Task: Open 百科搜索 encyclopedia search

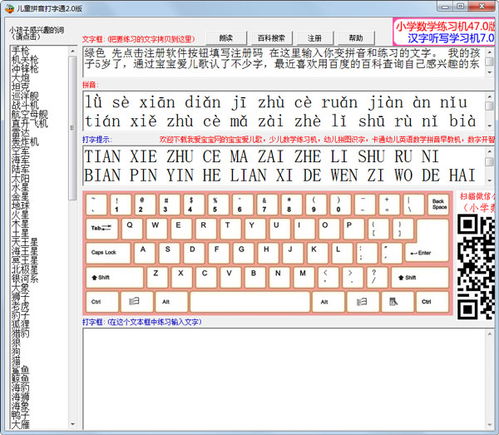Action: point(271,38)
